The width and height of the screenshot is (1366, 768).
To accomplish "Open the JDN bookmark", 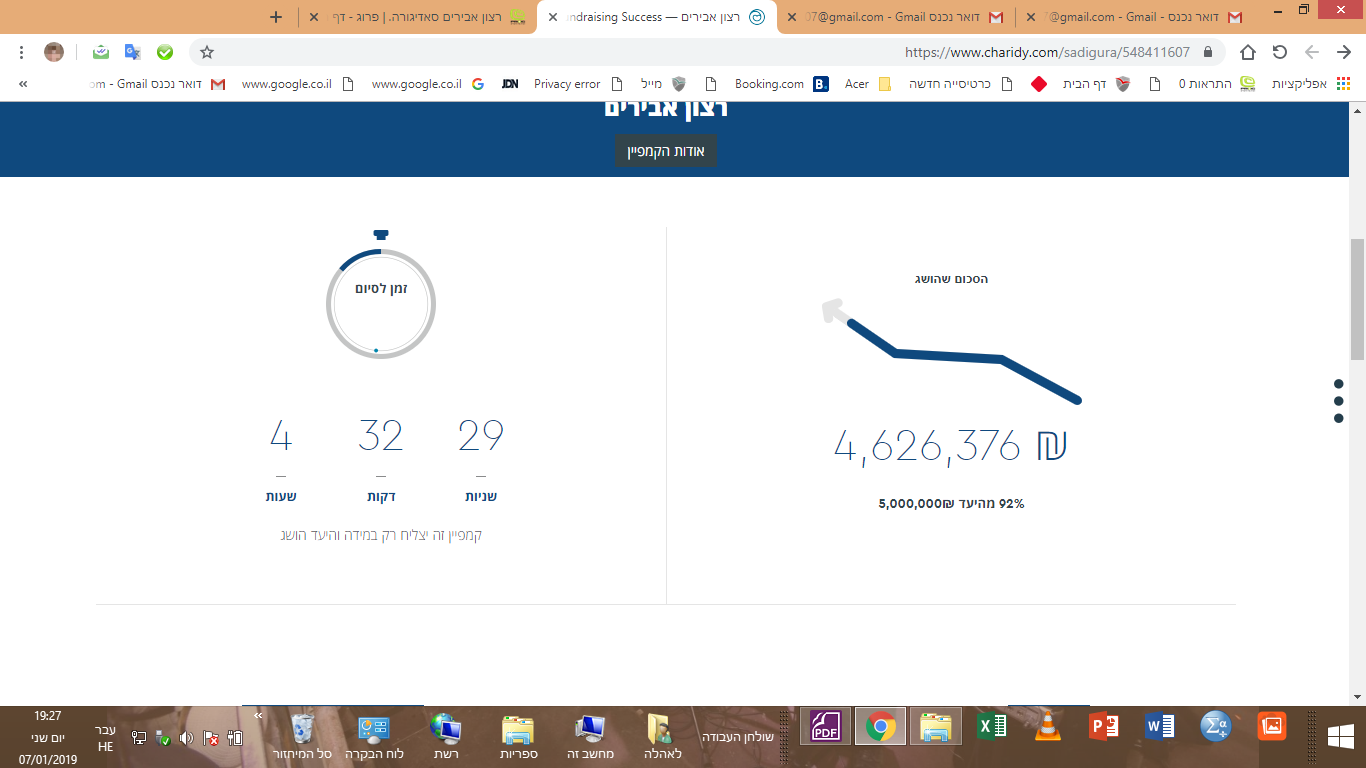I will (x=510, y=84).
